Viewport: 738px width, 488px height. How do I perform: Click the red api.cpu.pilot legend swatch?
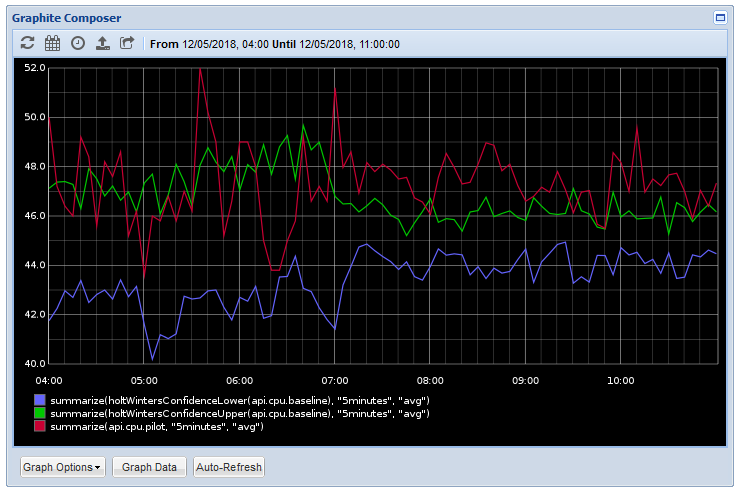point(40,426)
